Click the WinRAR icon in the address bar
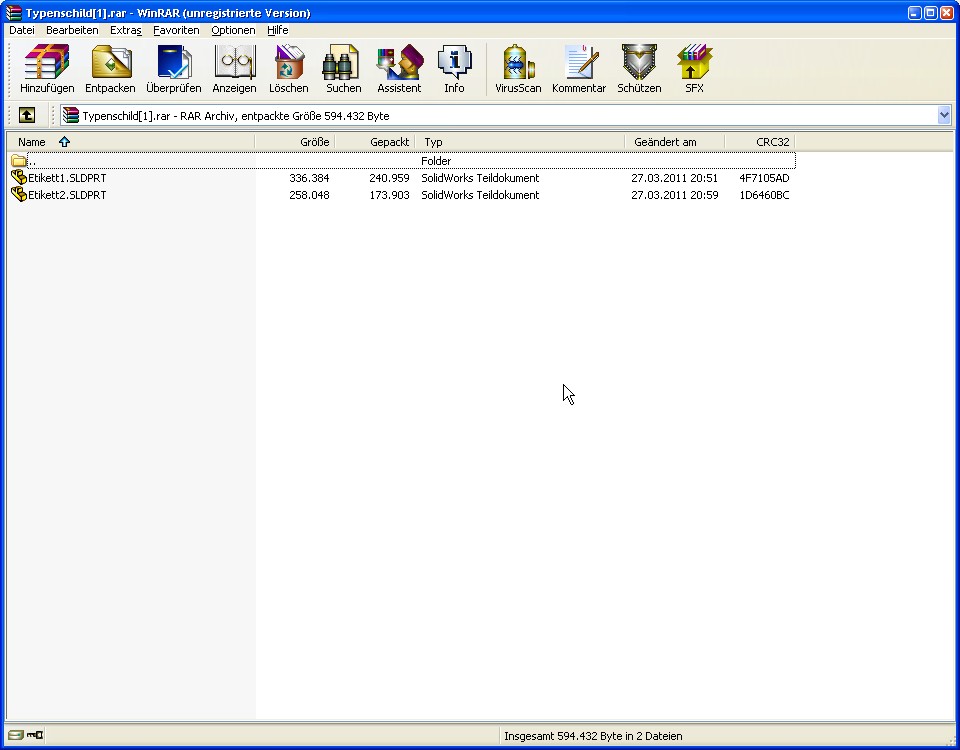960x750 pixels. (x=71, y=115)
